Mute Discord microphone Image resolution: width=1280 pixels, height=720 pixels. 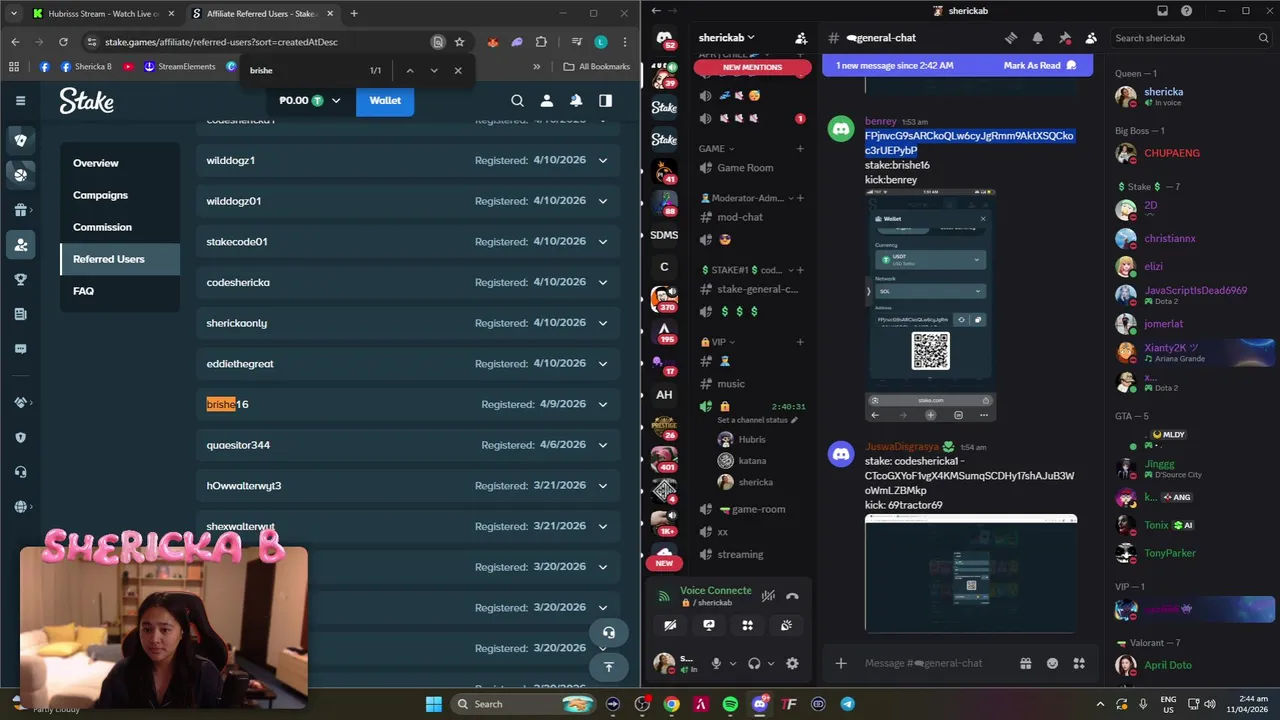click(x=716, y=663)
